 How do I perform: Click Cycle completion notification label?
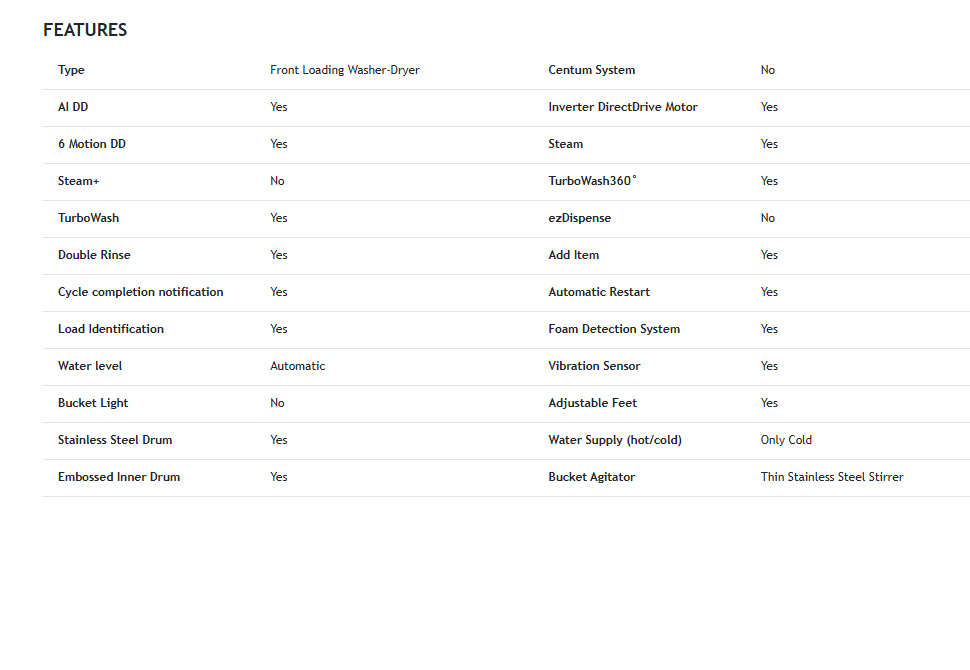(x=140, y=292)
